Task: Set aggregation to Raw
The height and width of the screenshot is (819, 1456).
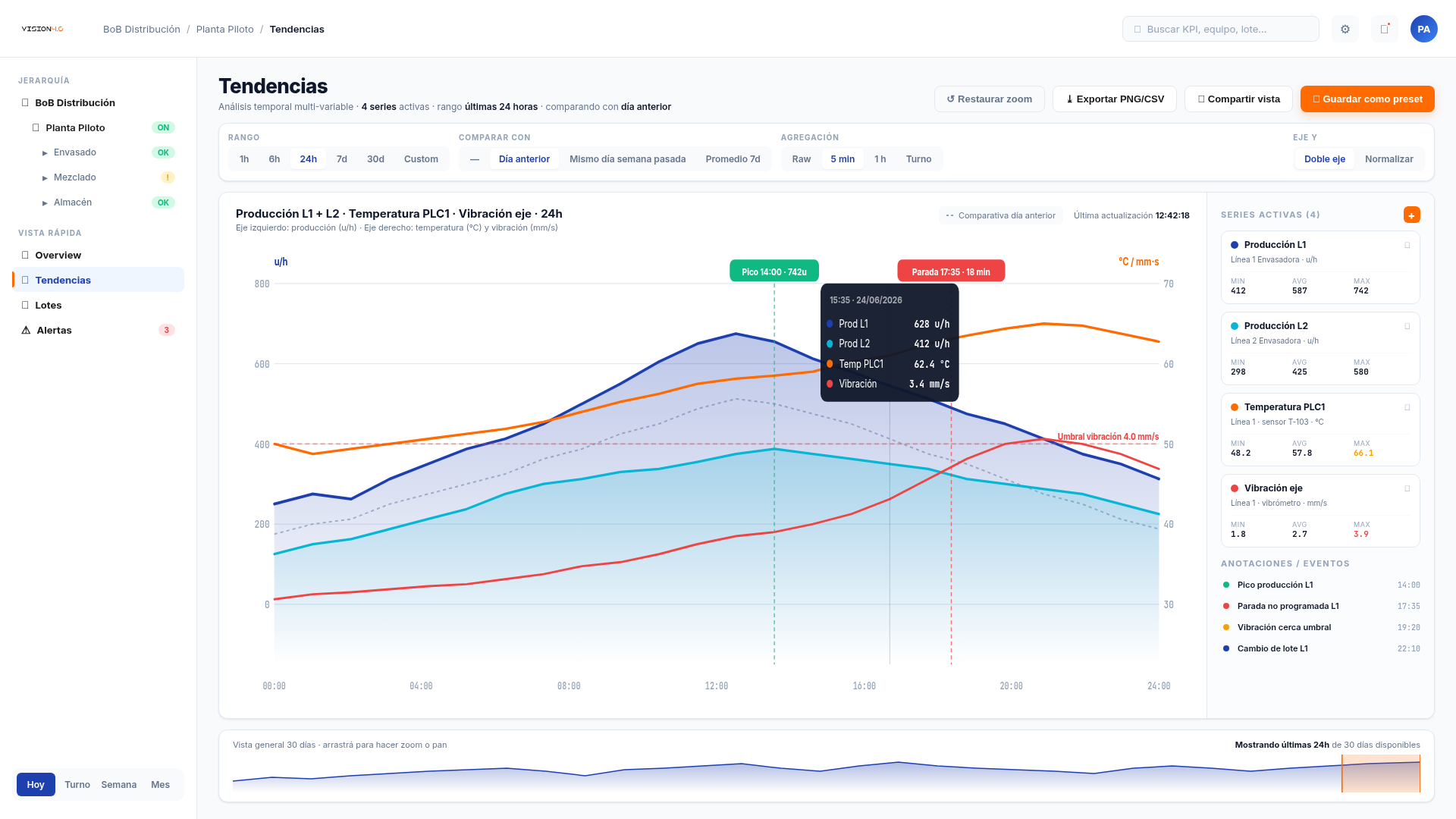Action: 802,159
